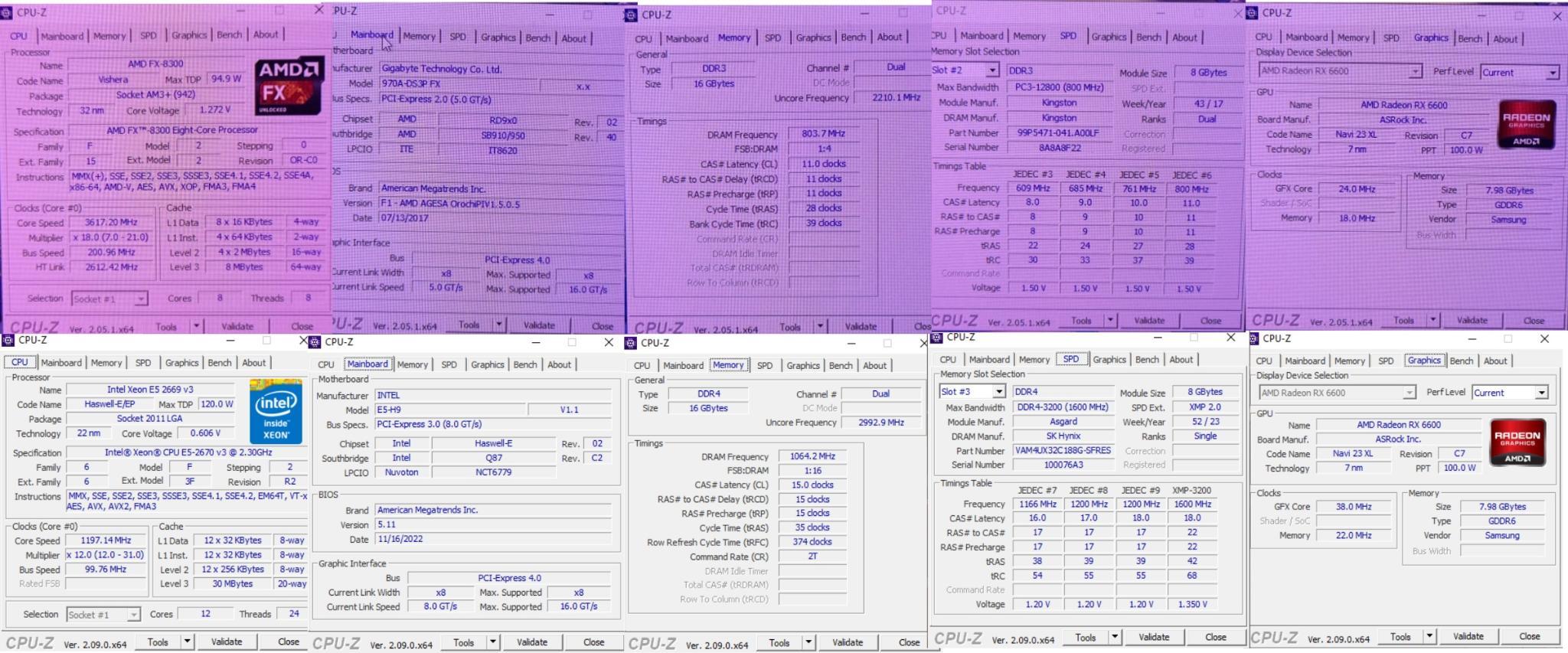
Task: Click the 'Vishera' code name field
Action: pyautogui.click(x=113, y=80)
